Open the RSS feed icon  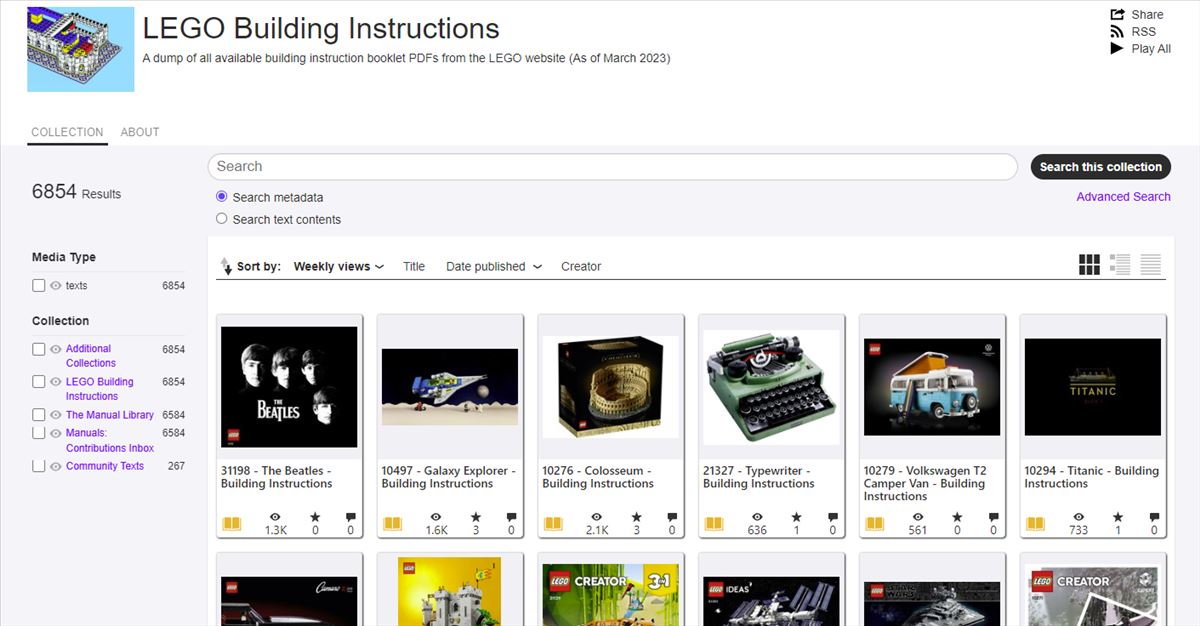click(x=1117, y=31)
